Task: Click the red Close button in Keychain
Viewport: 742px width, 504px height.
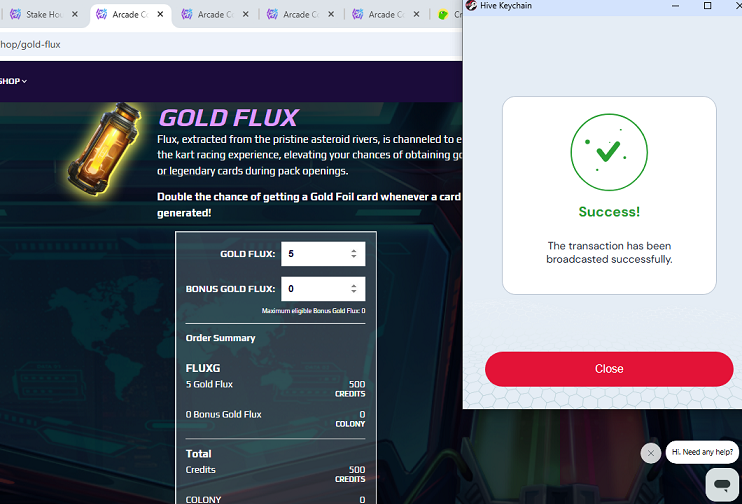Action: (x=609, y=369)
